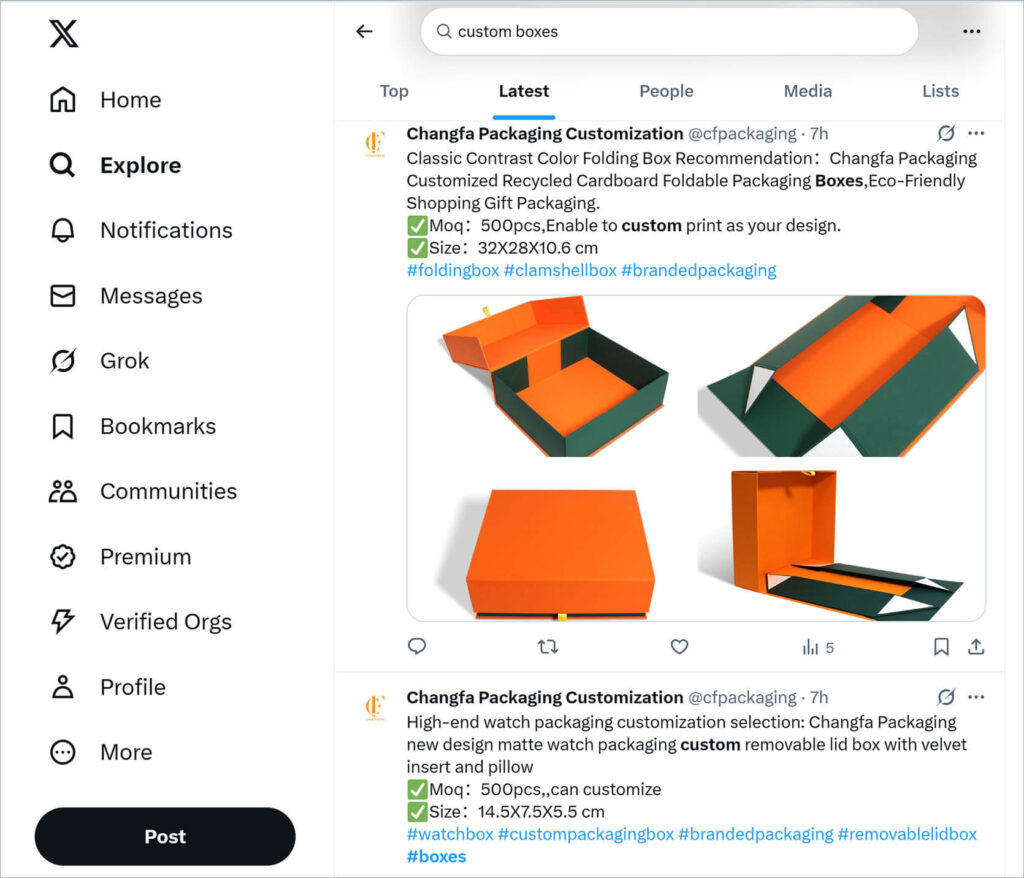
Task: Click the X logo icon
Action: [63, 34]
